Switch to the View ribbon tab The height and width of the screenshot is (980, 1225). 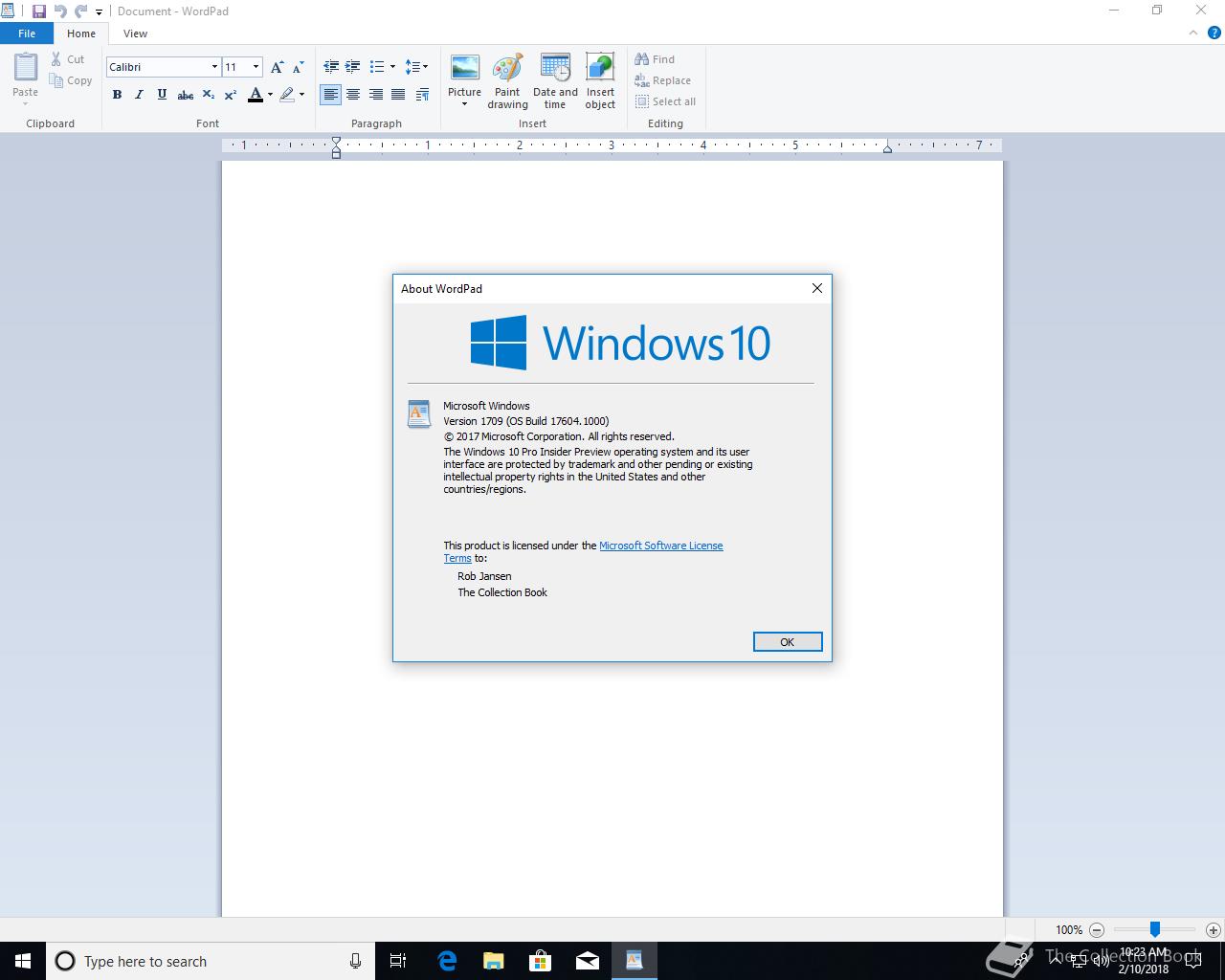[x=135, y=33]
